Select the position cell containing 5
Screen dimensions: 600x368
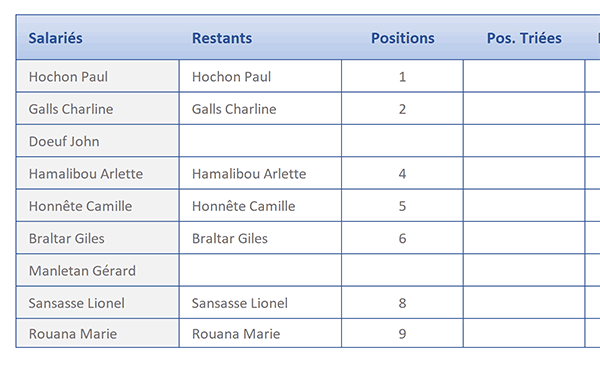[x=402, y=205]
